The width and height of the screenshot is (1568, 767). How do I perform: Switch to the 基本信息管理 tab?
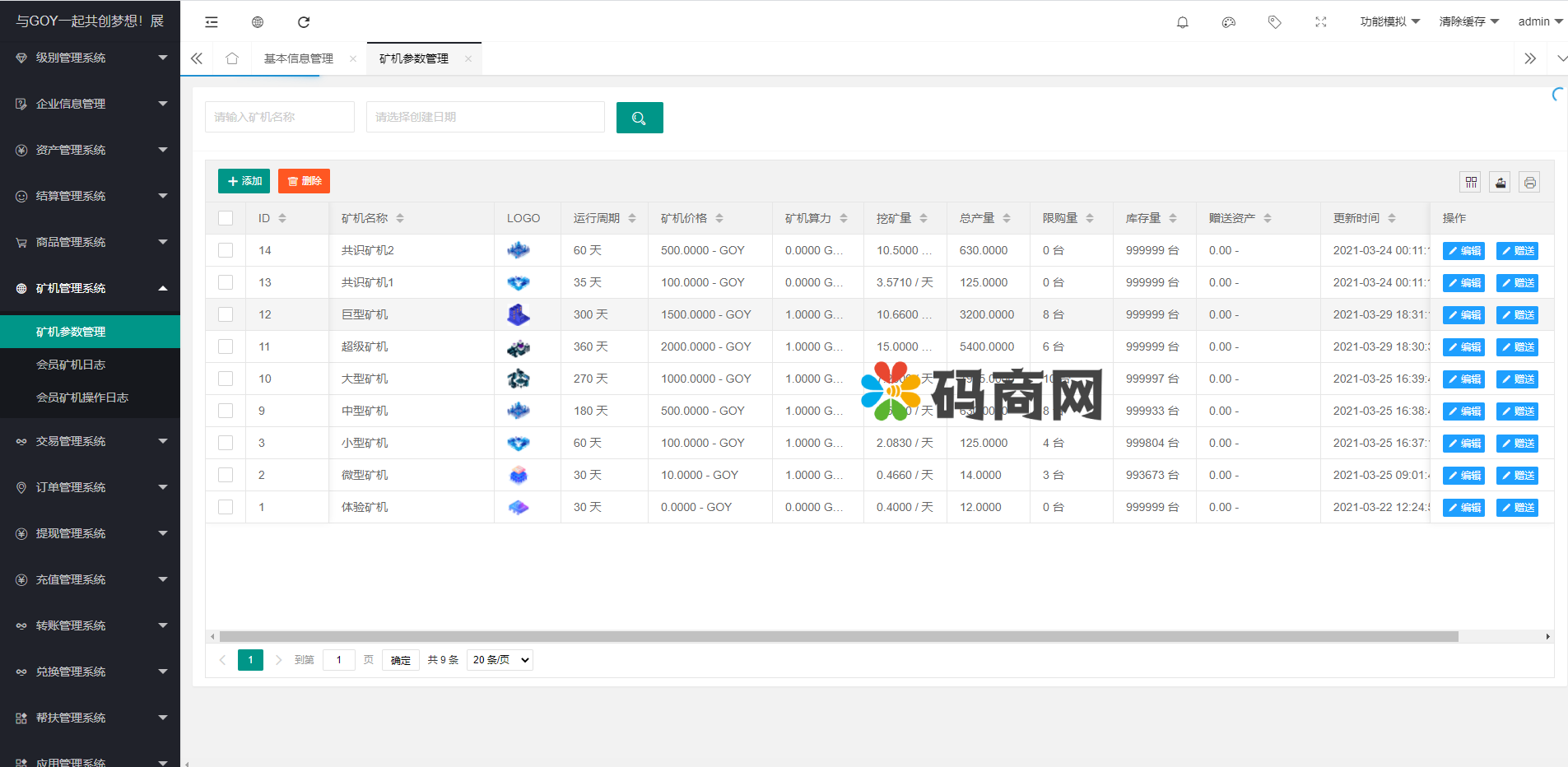coord(298,58)
